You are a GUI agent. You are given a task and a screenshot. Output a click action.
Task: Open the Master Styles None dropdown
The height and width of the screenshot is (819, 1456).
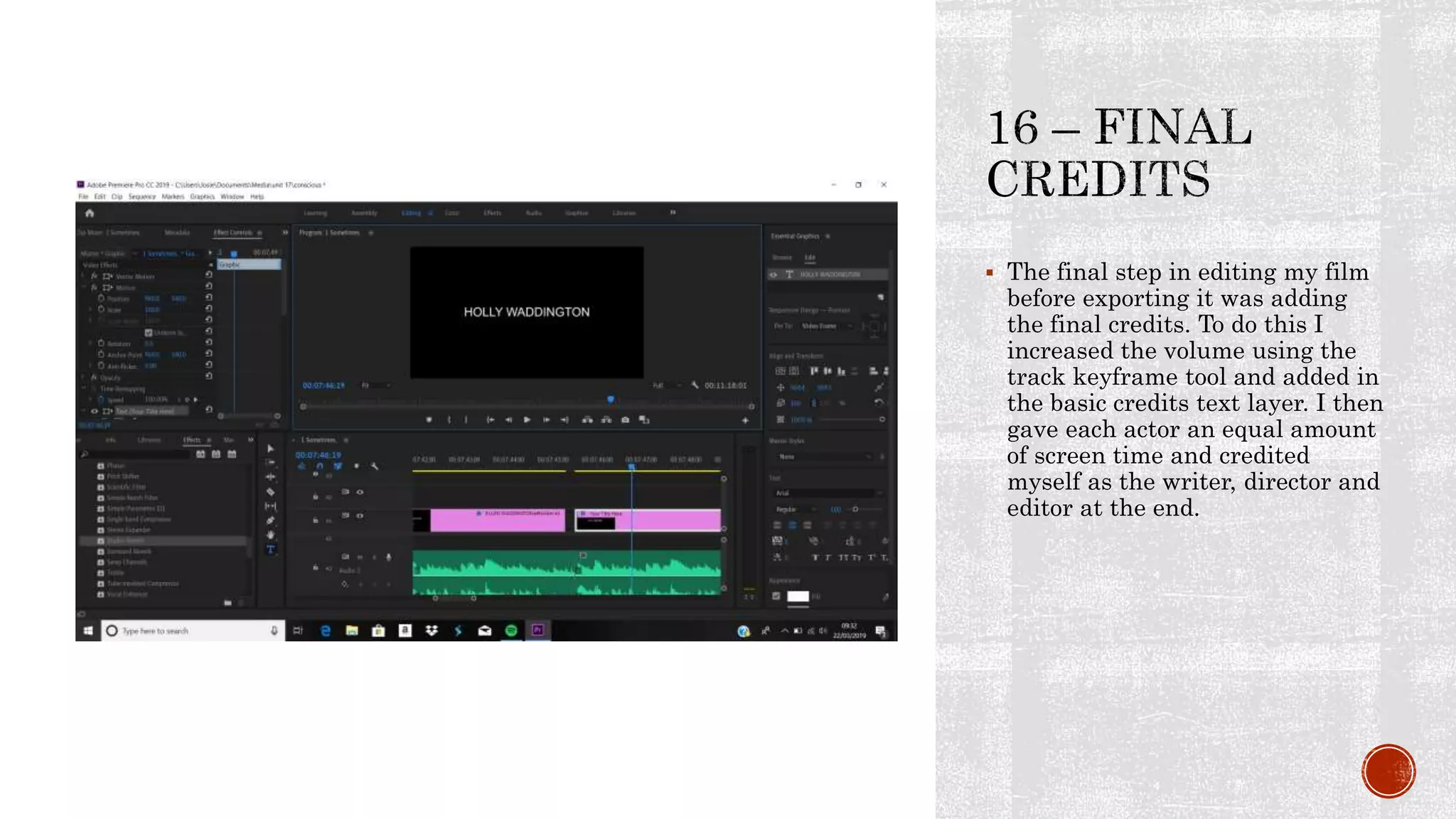(823, 456)
